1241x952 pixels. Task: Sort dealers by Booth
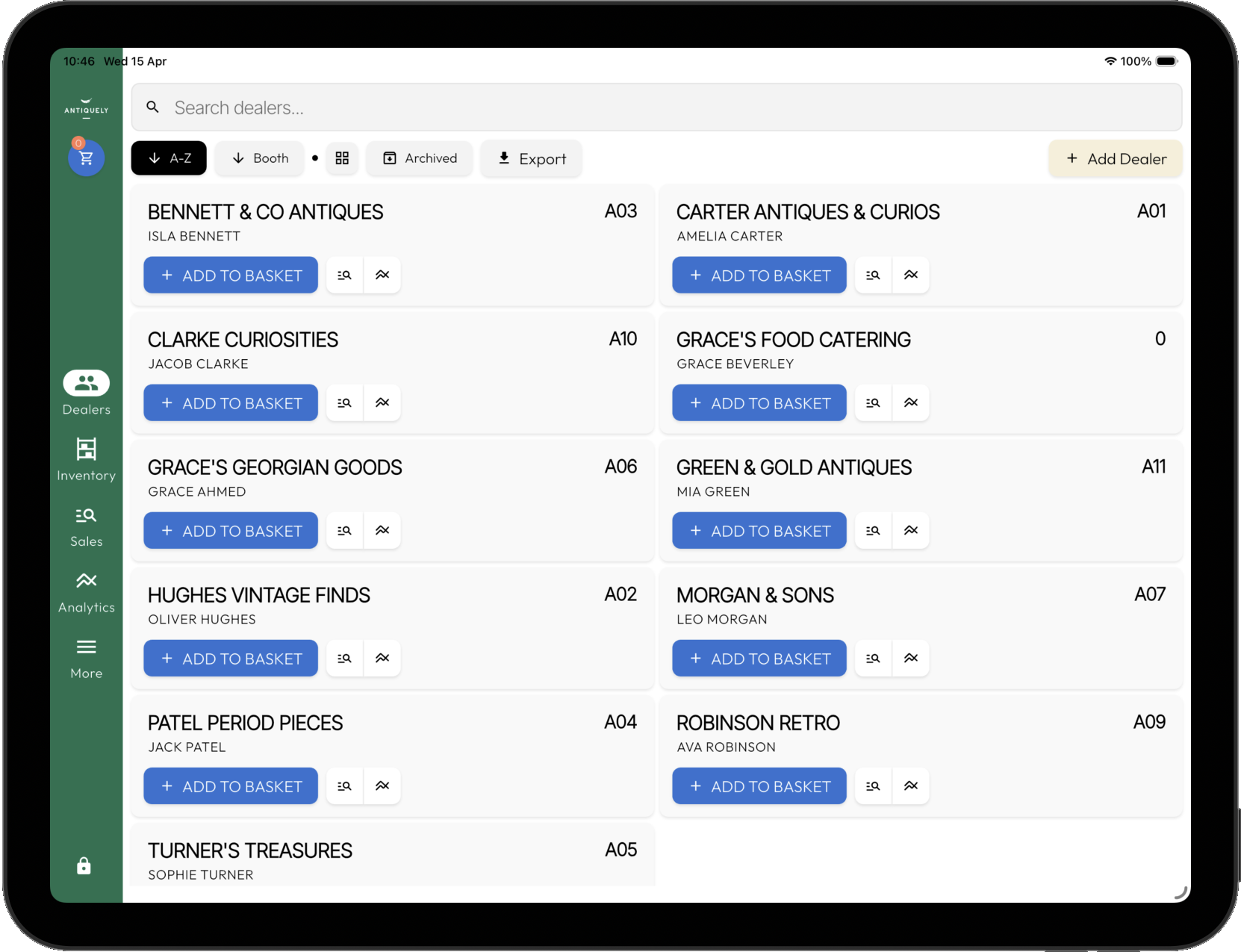pos(260,158)
